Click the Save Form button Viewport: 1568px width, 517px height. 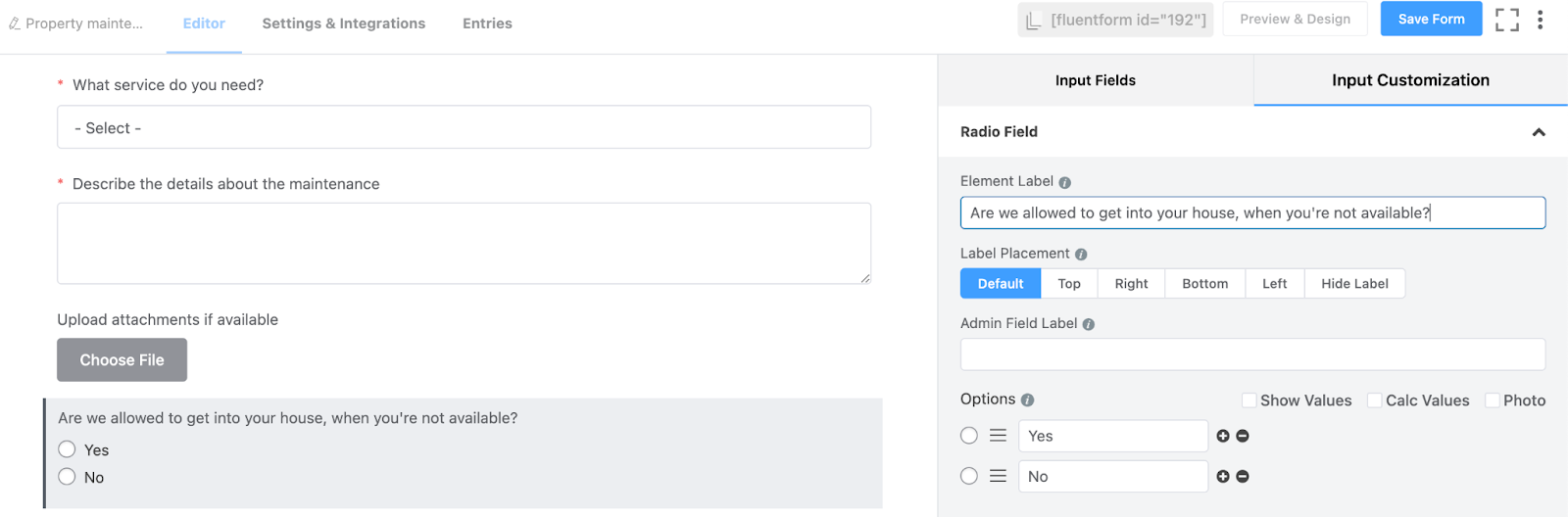(x=1431, y=19)
